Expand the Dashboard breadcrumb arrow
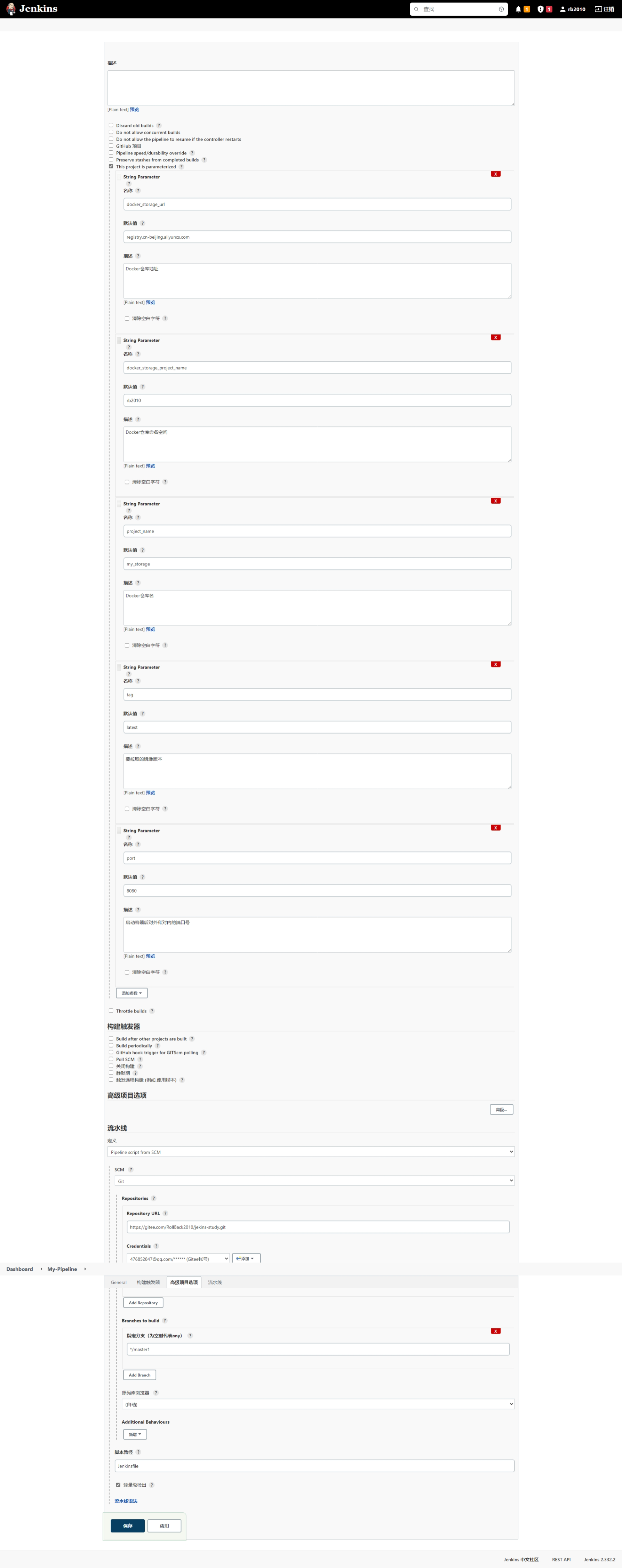 41,1269
